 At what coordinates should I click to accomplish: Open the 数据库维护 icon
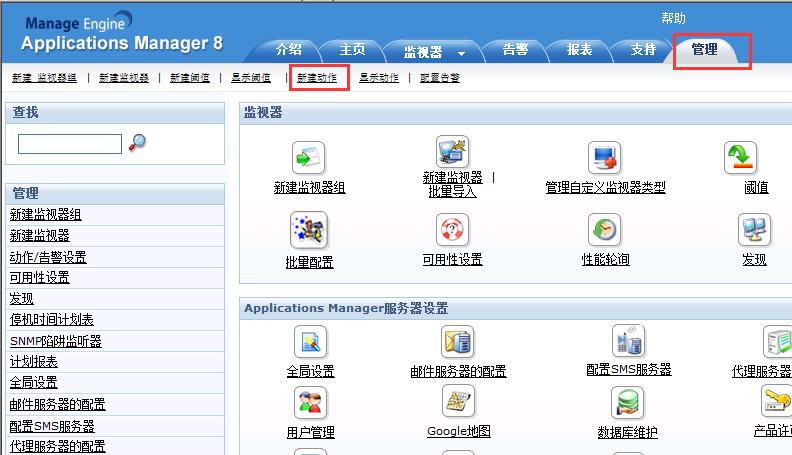(x=627, y=402)
